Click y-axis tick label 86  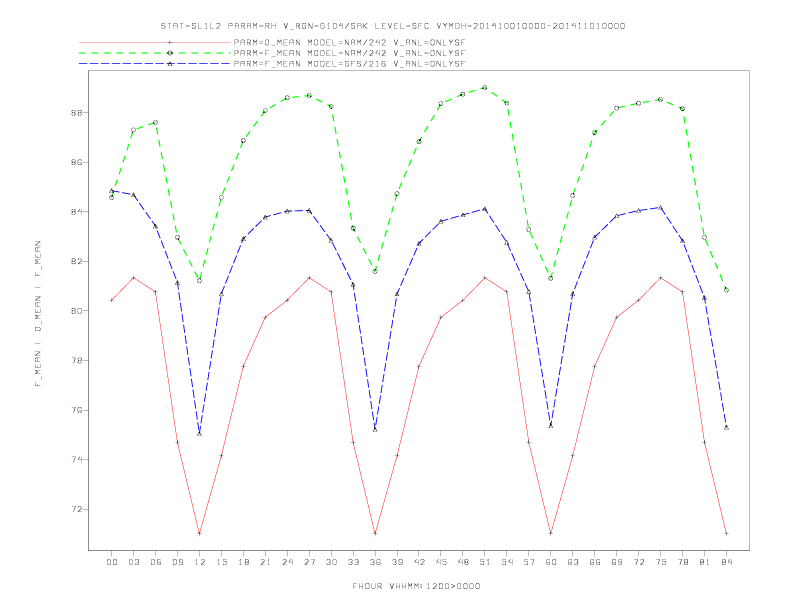click(76, 163)
